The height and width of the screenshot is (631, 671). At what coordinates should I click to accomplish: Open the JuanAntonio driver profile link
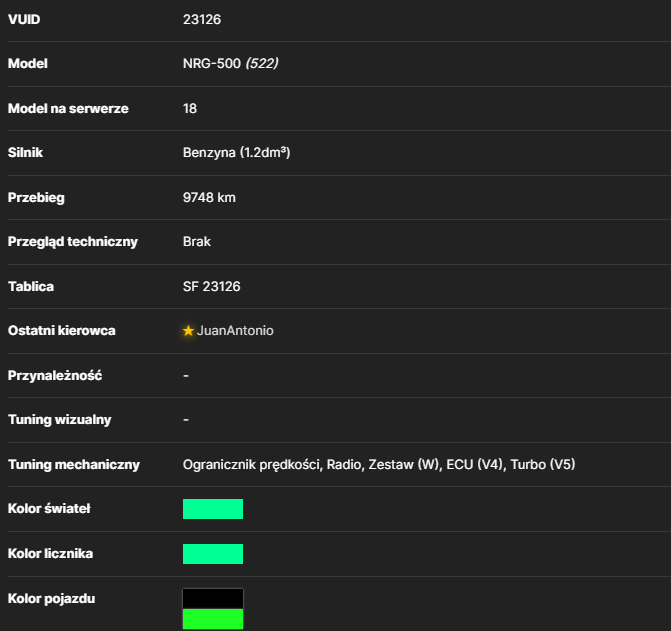click(x=235, y=331)
